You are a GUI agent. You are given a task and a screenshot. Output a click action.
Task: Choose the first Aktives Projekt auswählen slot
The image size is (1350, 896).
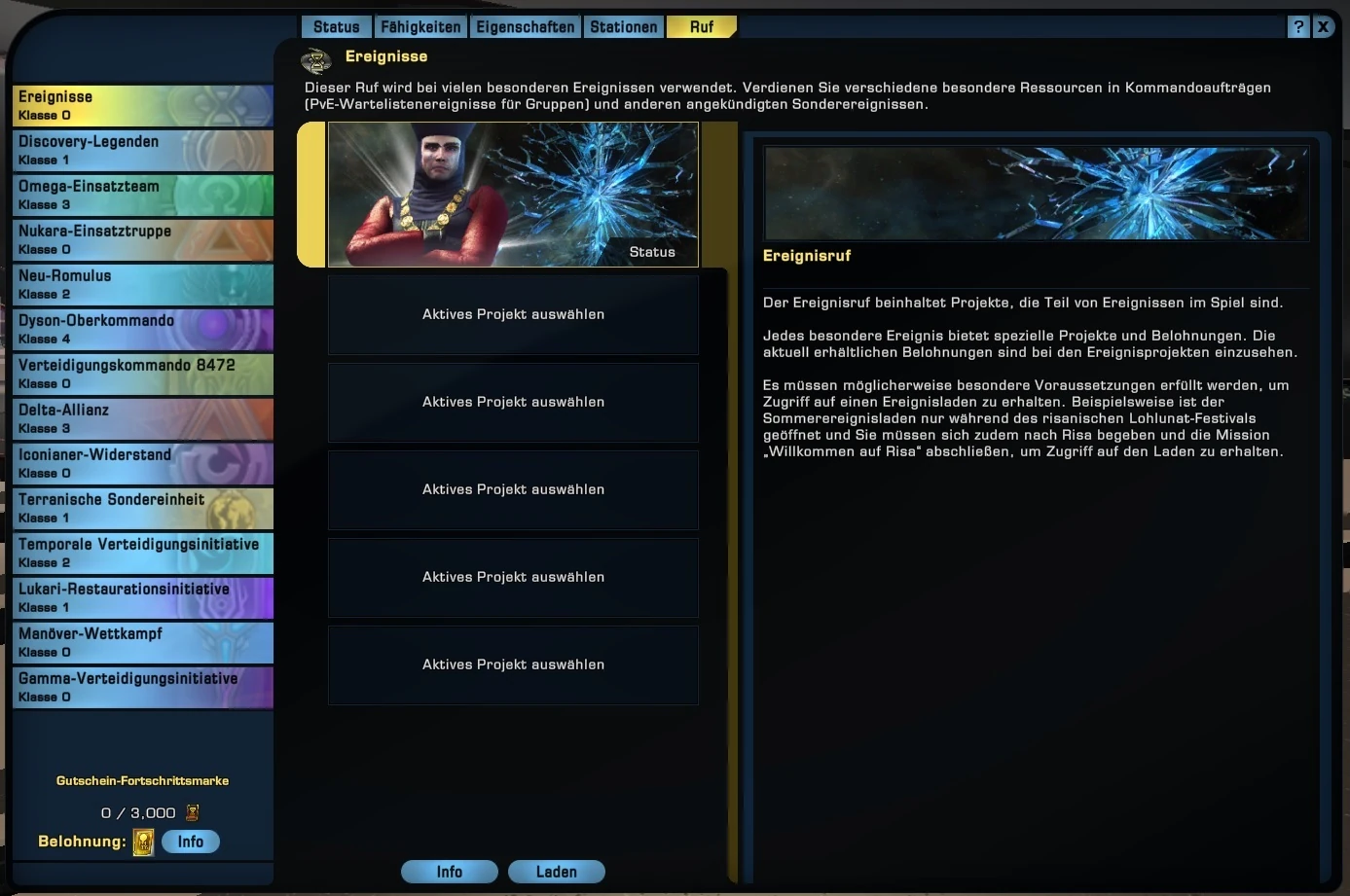click(x=513, y=314)
